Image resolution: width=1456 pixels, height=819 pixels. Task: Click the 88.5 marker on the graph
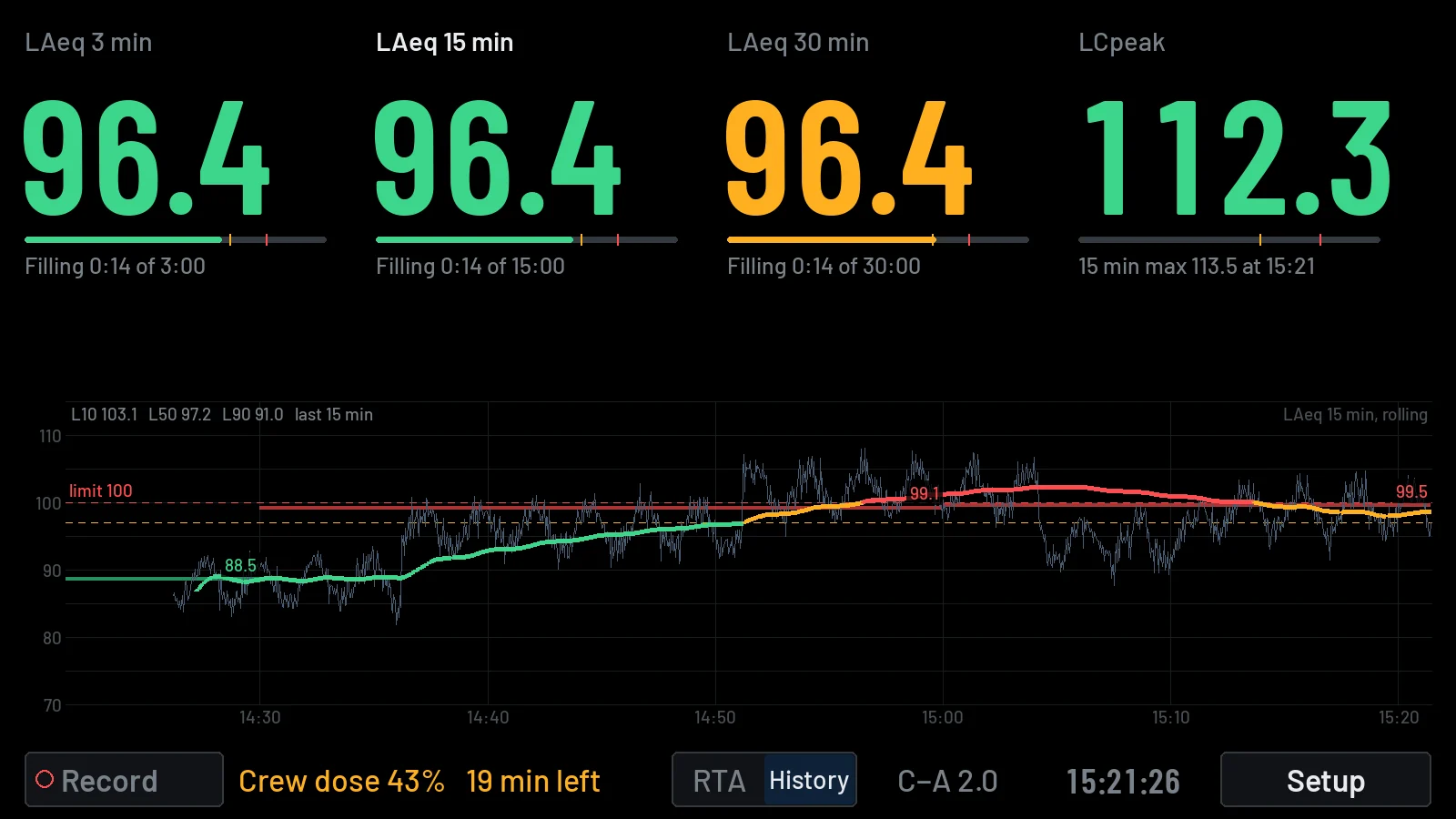click(240, 566)
